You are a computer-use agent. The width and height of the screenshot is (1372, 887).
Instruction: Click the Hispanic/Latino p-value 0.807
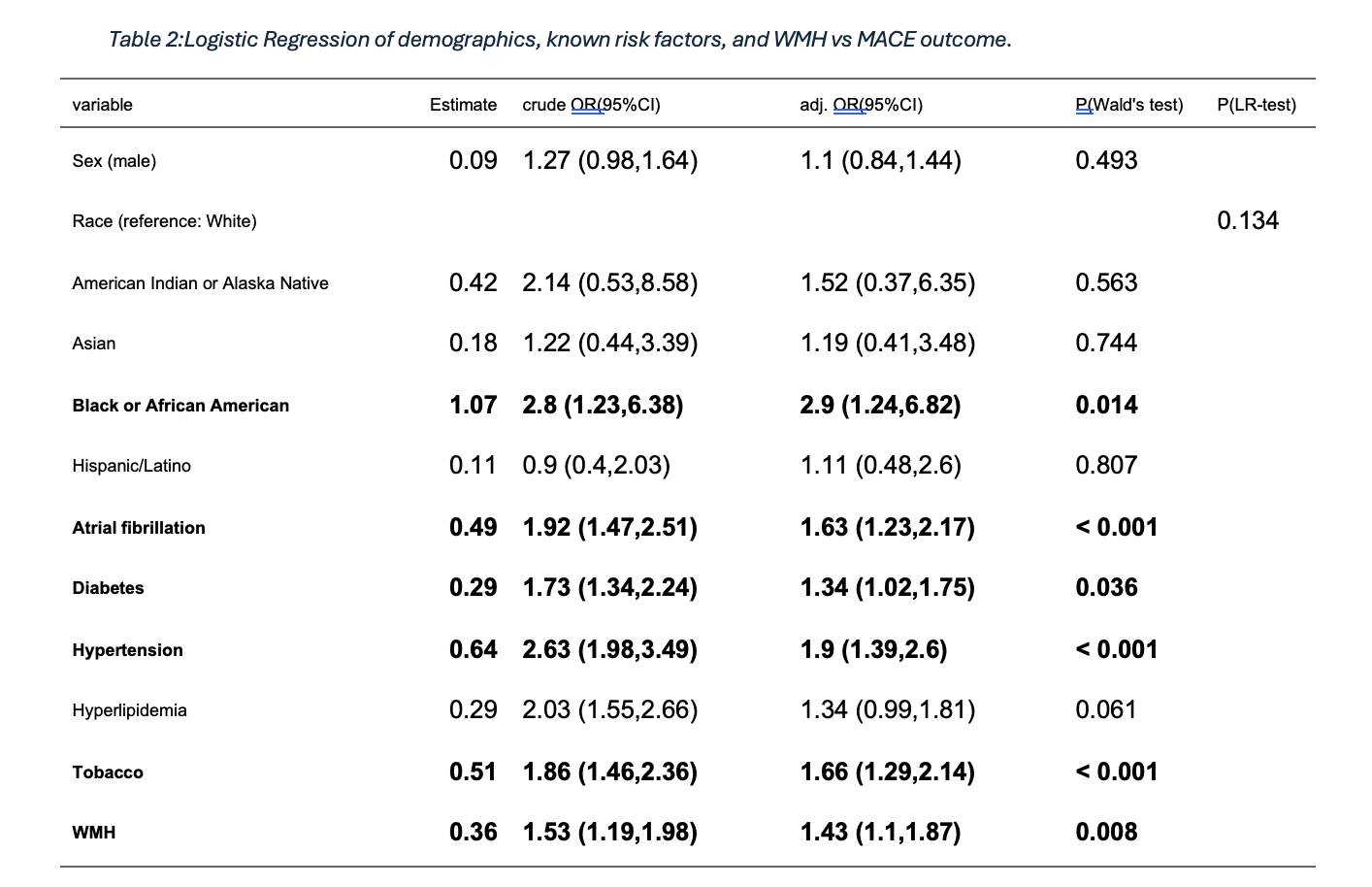(1105, 466)
